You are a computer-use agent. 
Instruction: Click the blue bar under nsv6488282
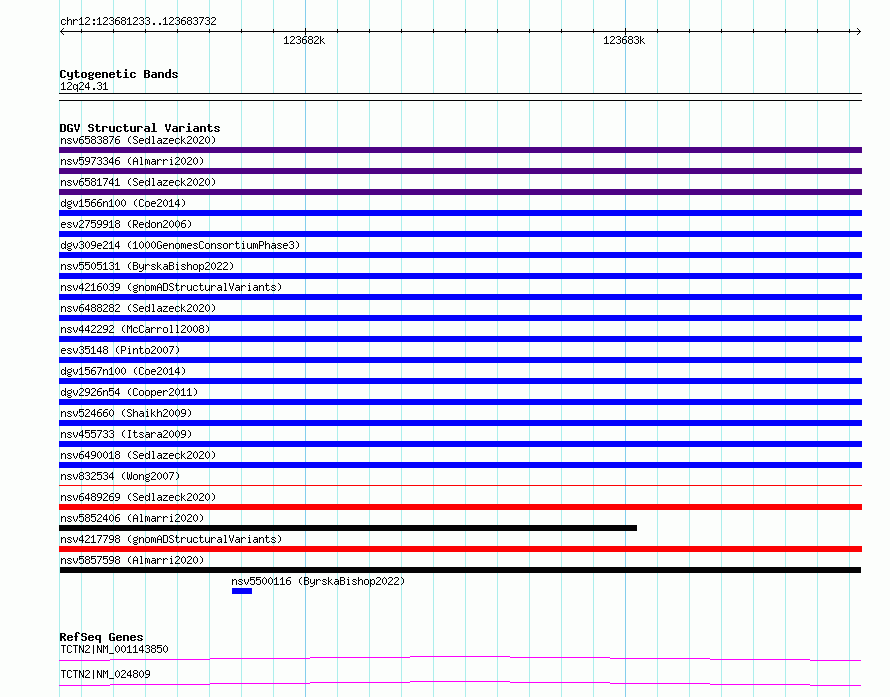pos(460,318)
